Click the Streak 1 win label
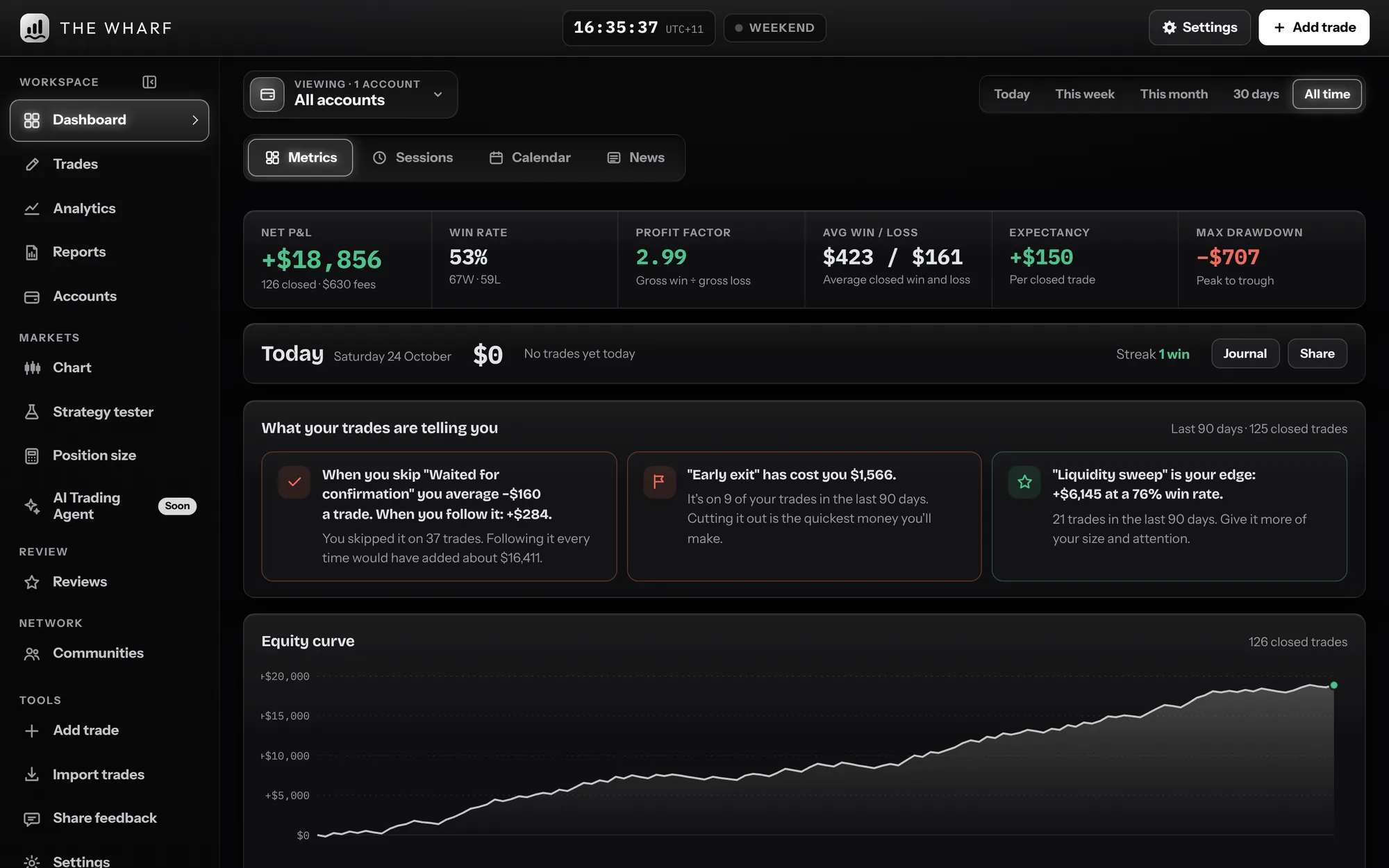This screenshot has height=868, width=1389. tap(1153, 354)
